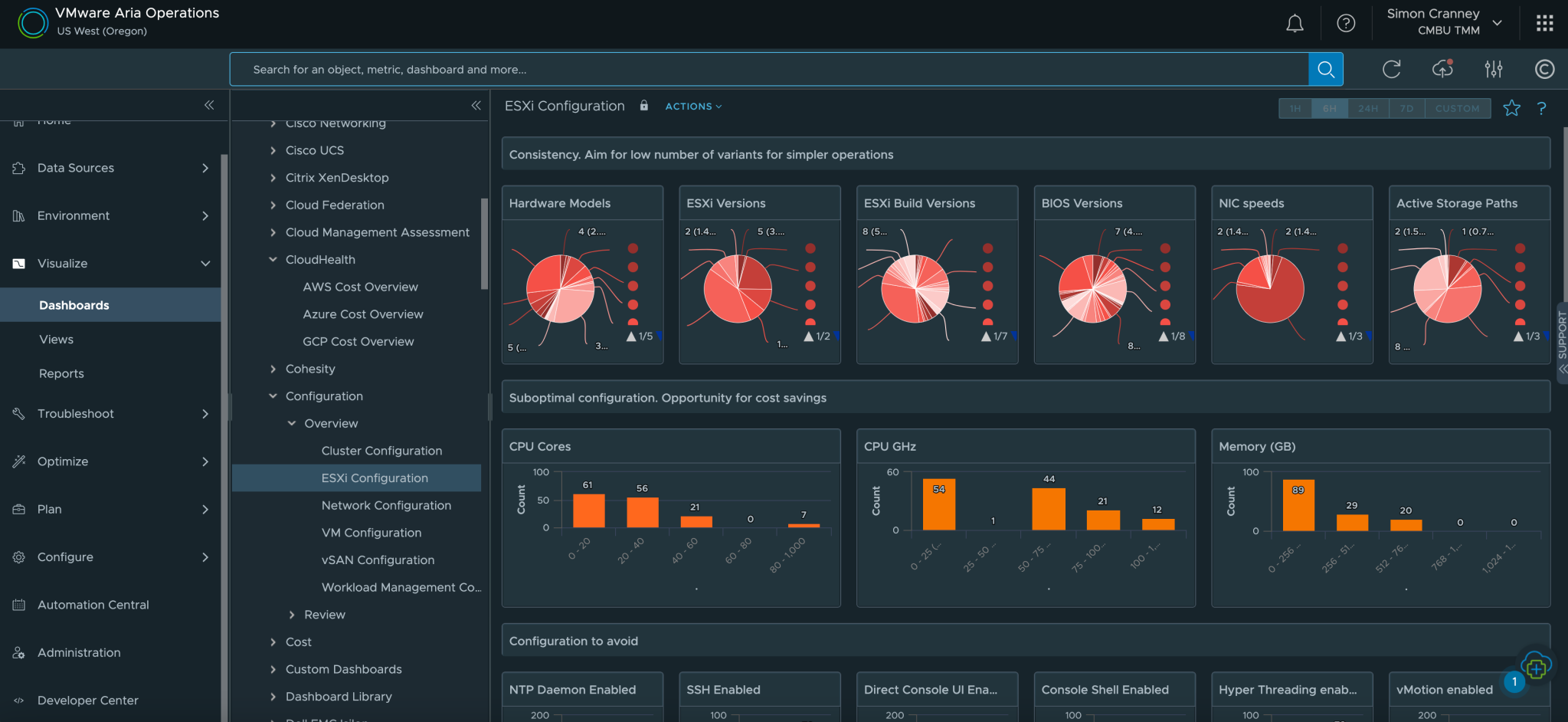Expand the Review tree node

(292, 615)
